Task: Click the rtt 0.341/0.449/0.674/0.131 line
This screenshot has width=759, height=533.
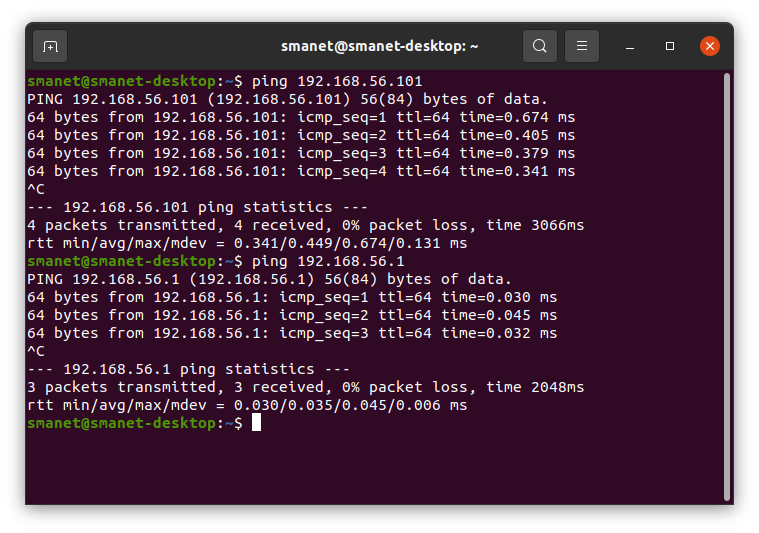Action: tap(247, 244)
